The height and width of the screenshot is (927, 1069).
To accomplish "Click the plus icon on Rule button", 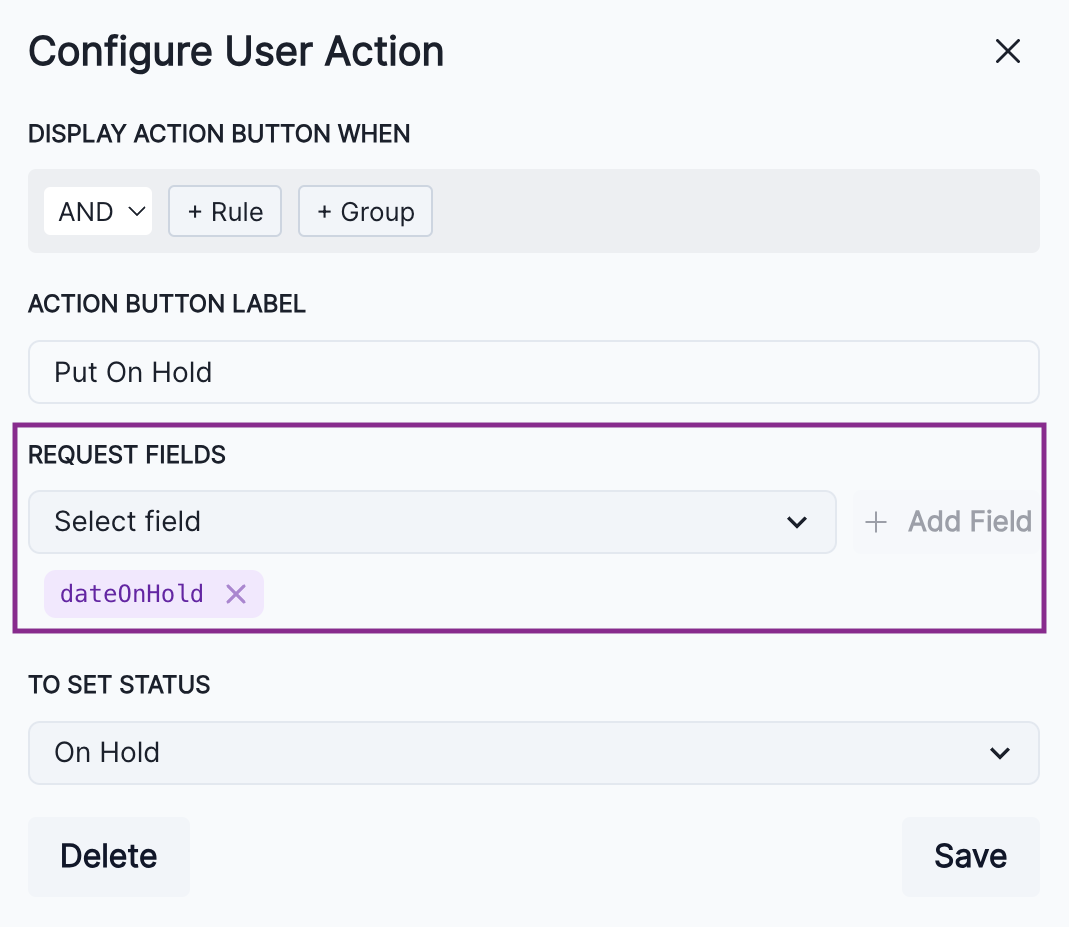I will 195,211.
